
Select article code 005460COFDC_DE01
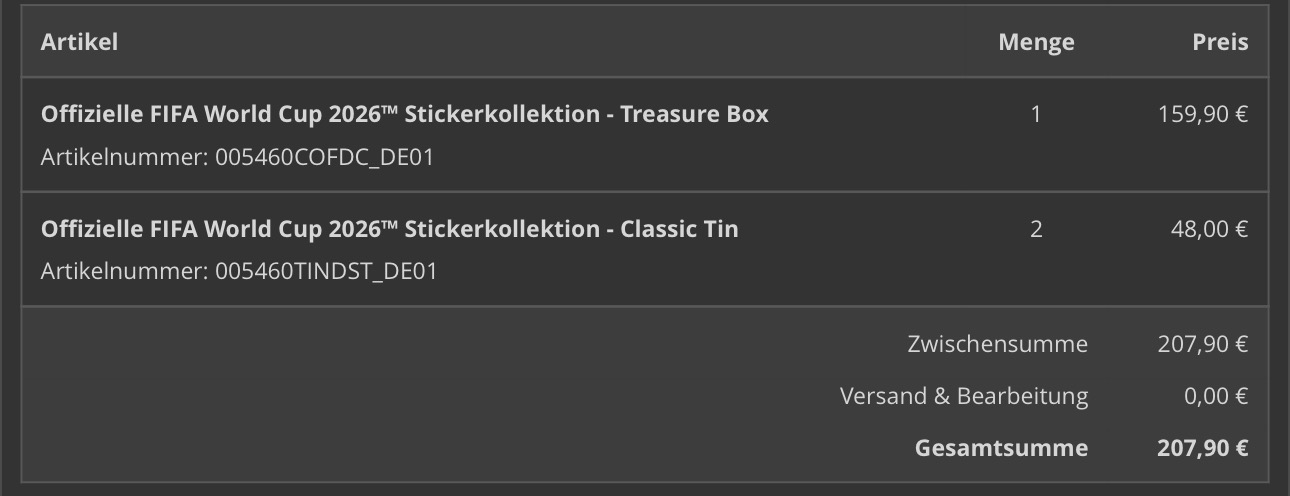click(324, 157)
